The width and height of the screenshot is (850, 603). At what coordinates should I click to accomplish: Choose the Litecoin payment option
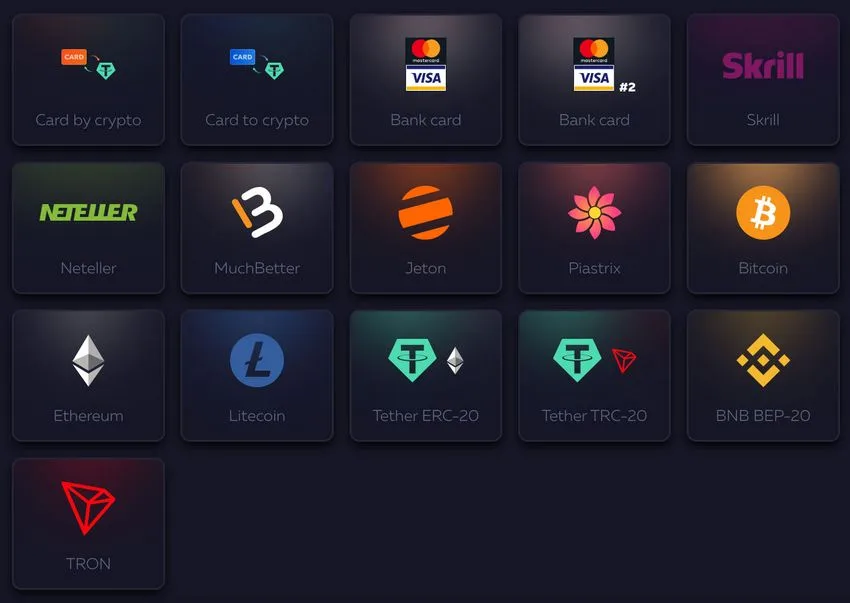257,375
